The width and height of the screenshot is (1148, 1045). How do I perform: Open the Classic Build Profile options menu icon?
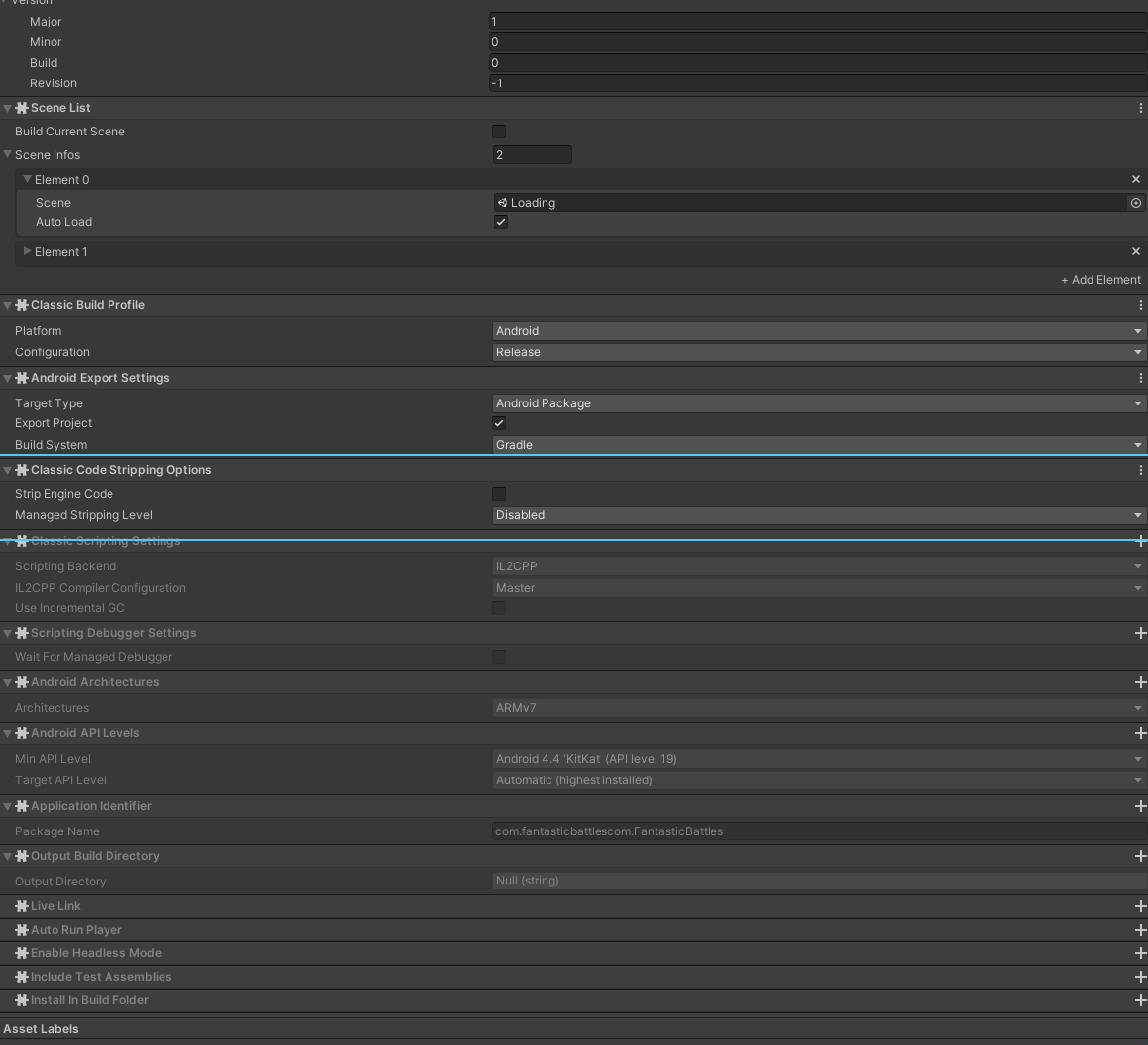(x=1140, y=305)
